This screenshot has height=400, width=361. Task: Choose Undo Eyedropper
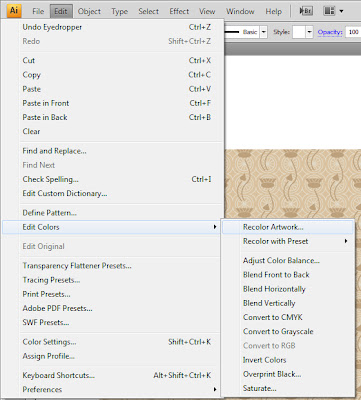tap(113, 27)
